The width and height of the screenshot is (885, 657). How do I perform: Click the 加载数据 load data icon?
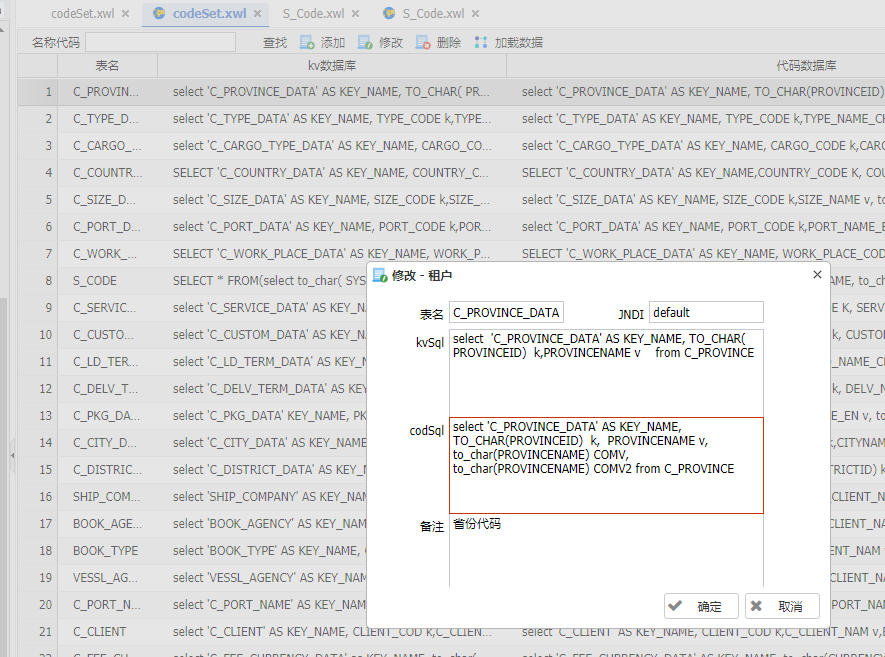[481, 42]
